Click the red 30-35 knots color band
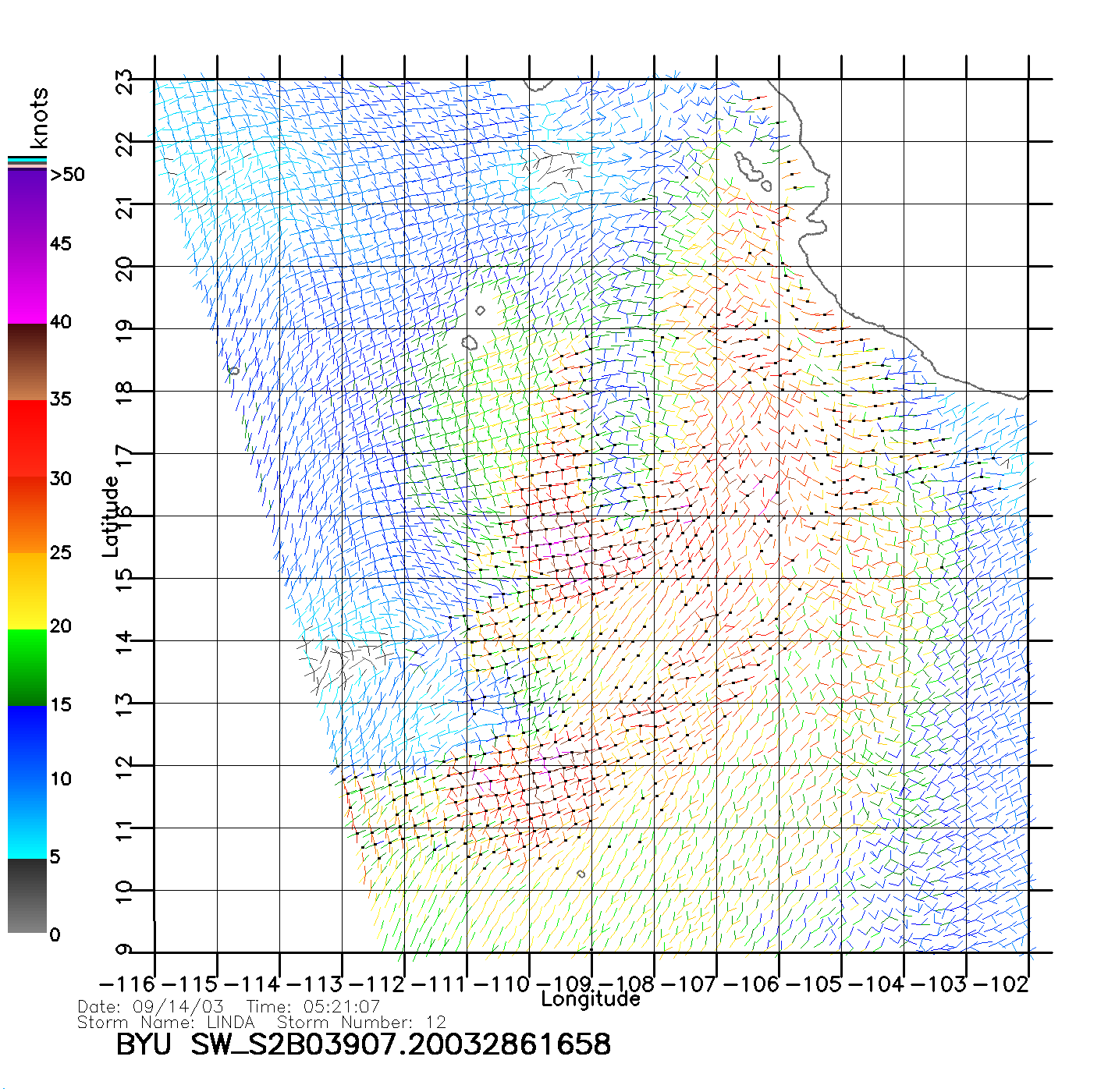The image size is (1108, 1092). 27,438
